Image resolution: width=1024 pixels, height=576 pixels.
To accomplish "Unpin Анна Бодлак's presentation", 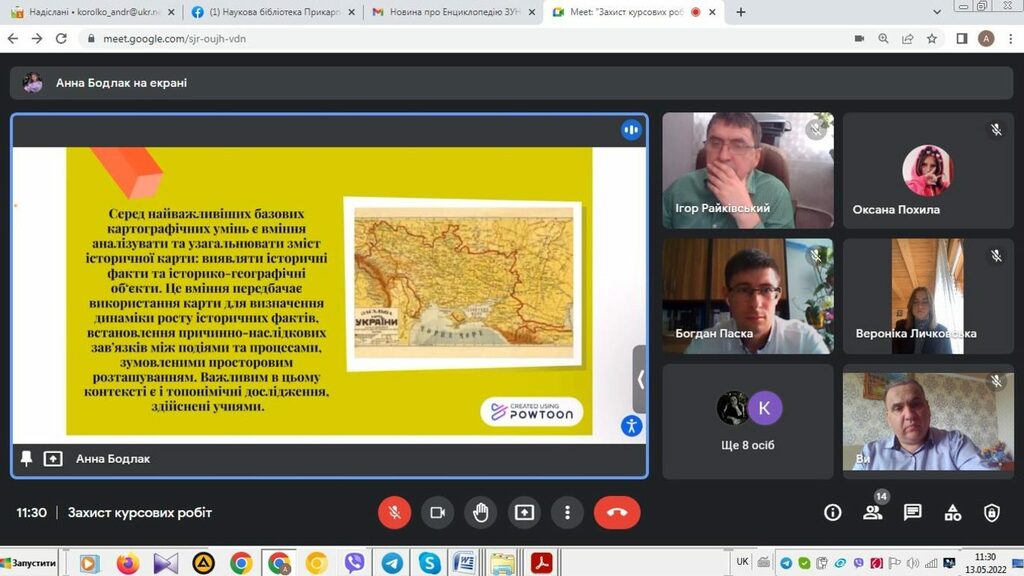I will click(x=27, y=458).
